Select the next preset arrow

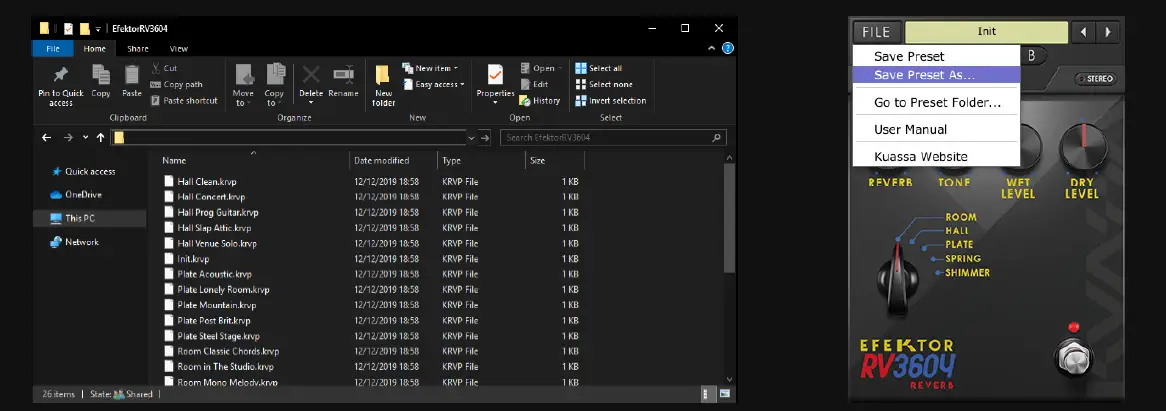(x=1107, y=32)
